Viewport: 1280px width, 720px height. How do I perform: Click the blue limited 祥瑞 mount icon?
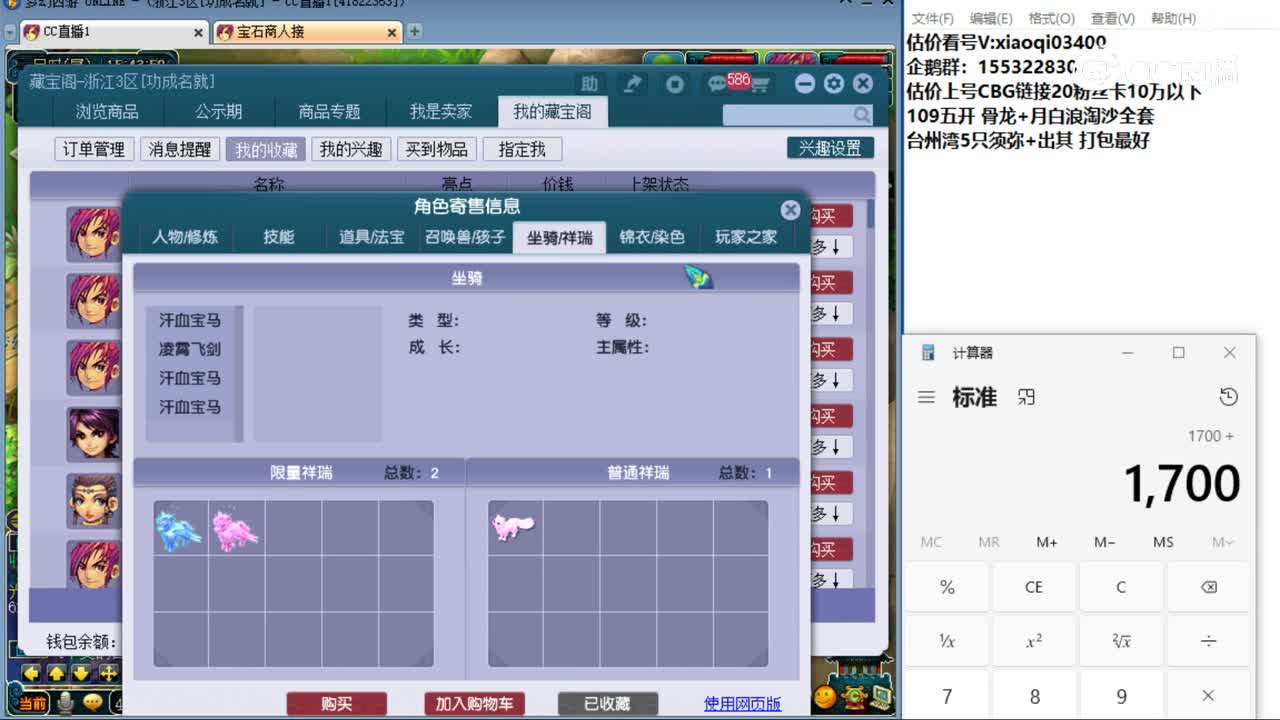180,528
